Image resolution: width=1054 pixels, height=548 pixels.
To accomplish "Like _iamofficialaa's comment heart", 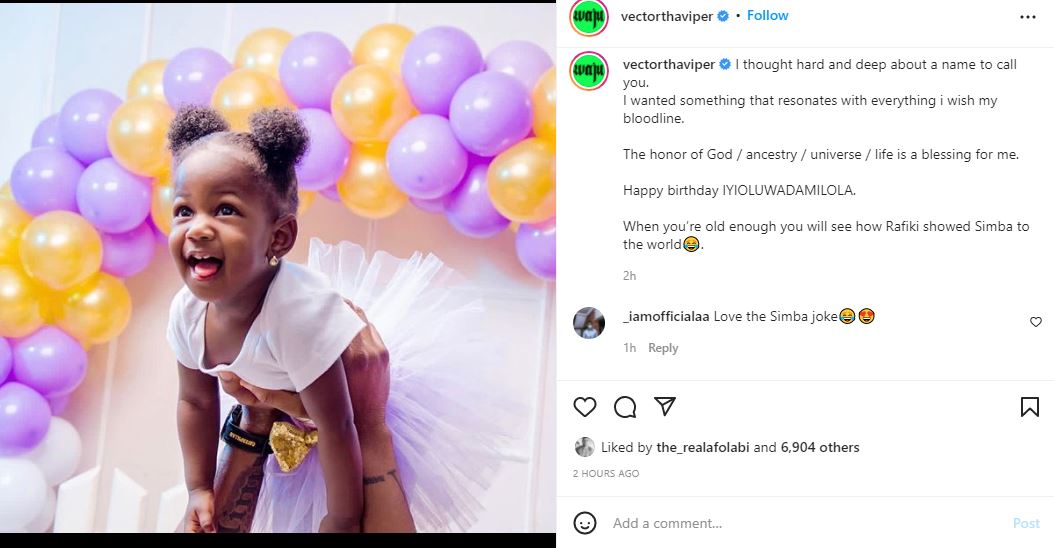I will tap(1036, 322).
